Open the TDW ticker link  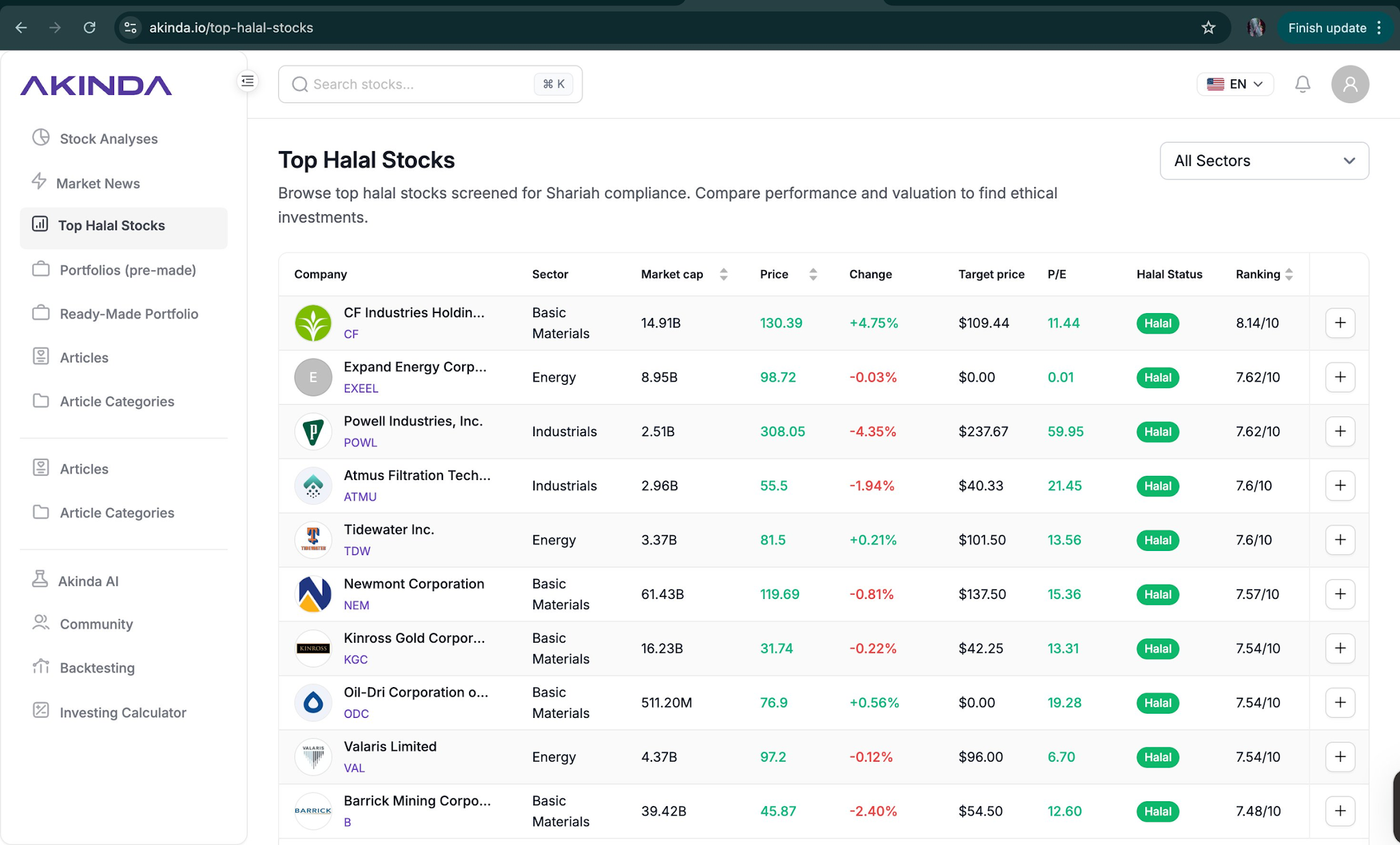(357, 551)
